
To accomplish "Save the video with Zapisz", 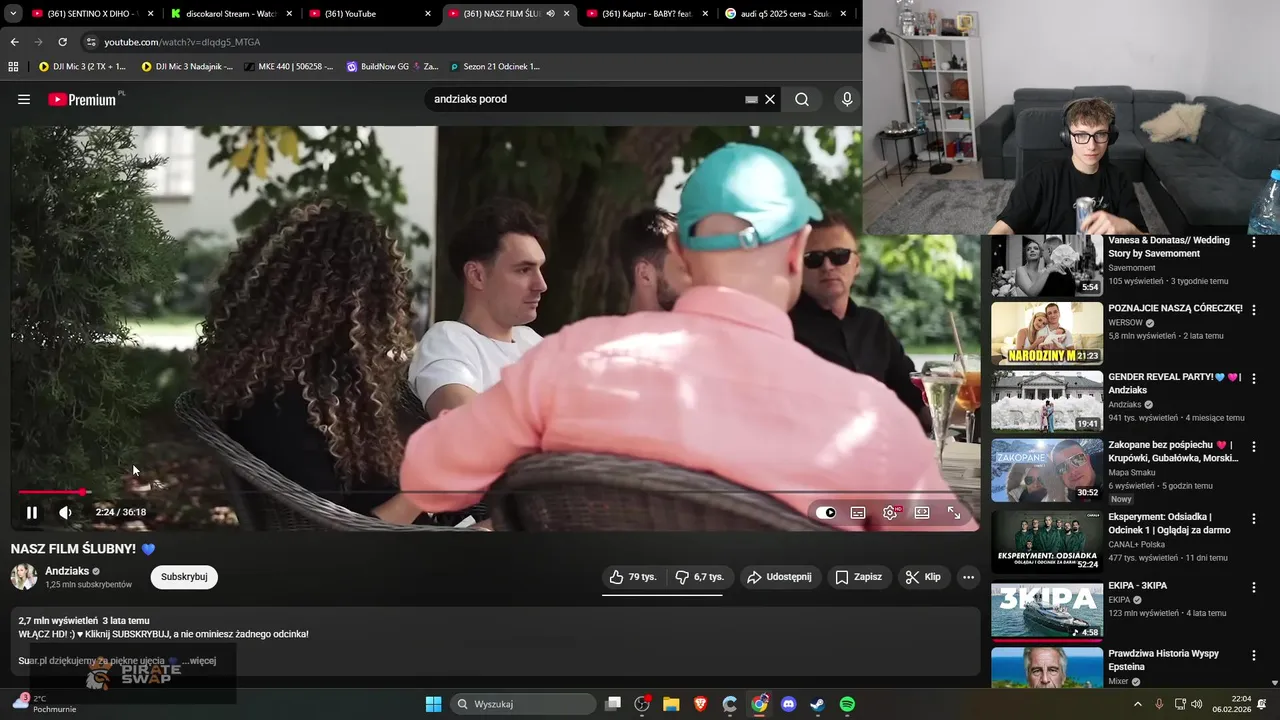I will pos(858,577).
